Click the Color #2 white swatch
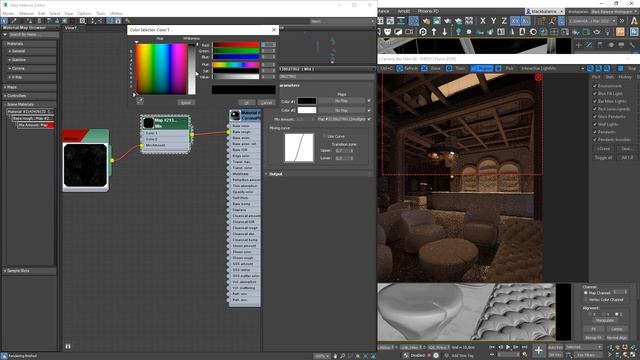Screen dimensions: 640x360 pyautogui.click(x=307, y=110)
